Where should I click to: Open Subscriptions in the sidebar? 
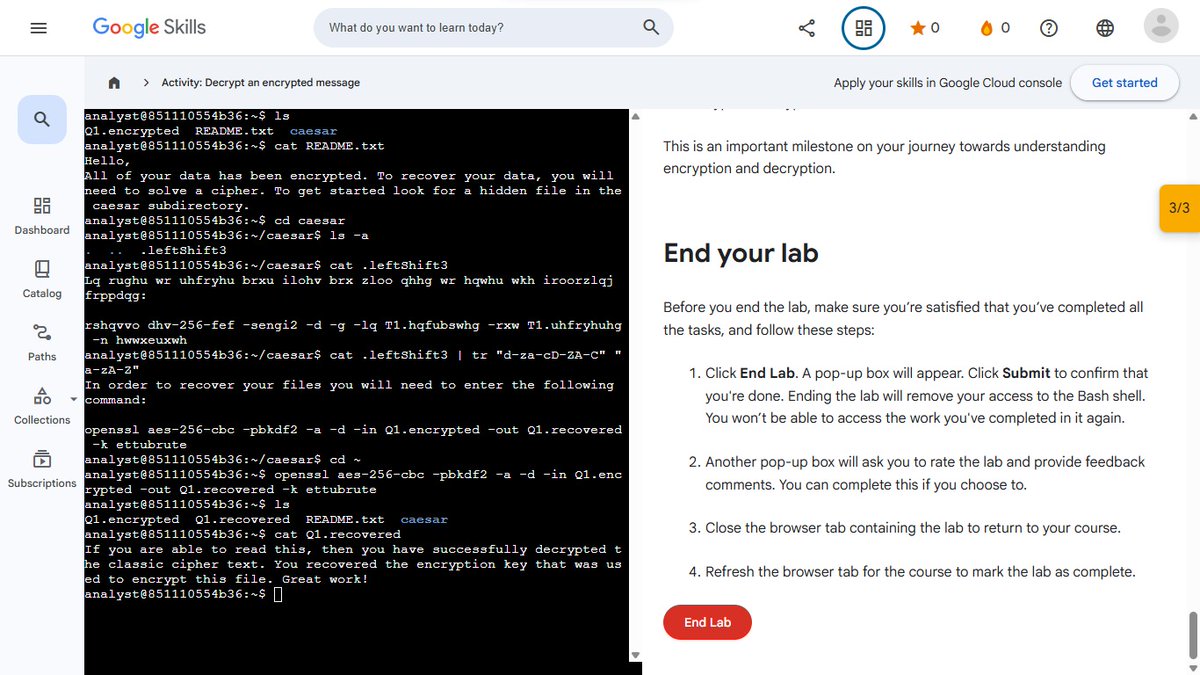point(42,469)
